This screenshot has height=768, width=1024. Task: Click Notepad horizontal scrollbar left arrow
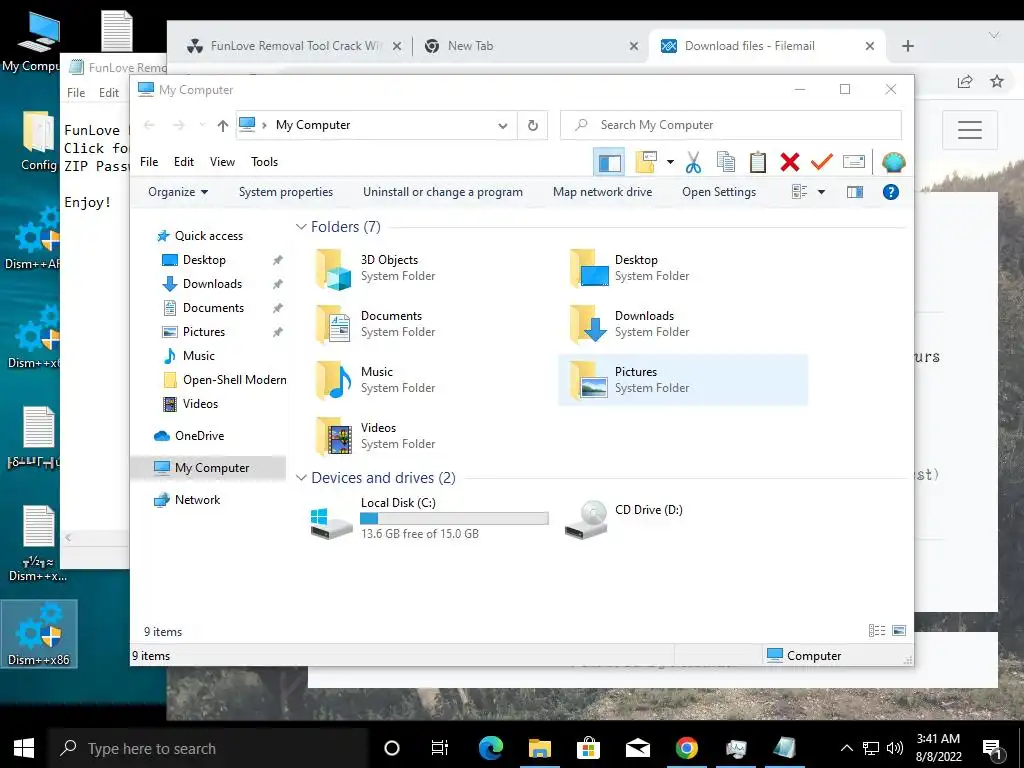coord(68,537)
